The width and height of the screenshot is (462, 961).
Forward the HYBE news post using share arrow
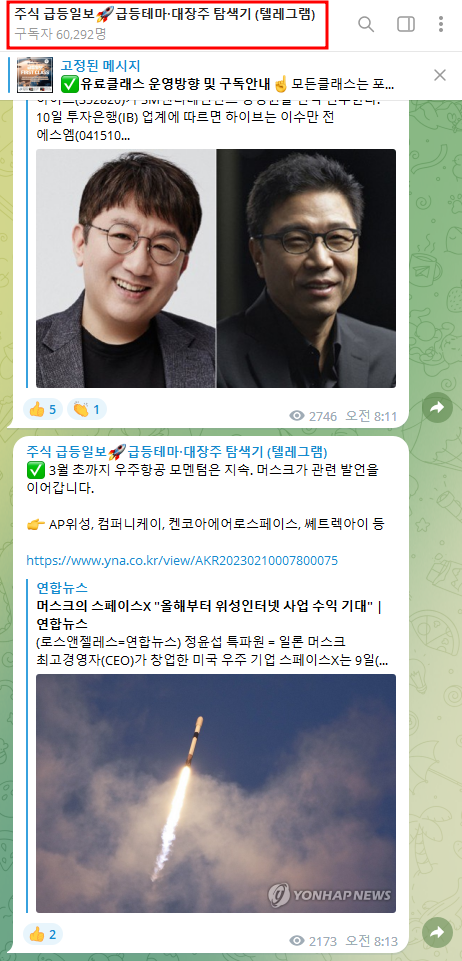[437, 408]
